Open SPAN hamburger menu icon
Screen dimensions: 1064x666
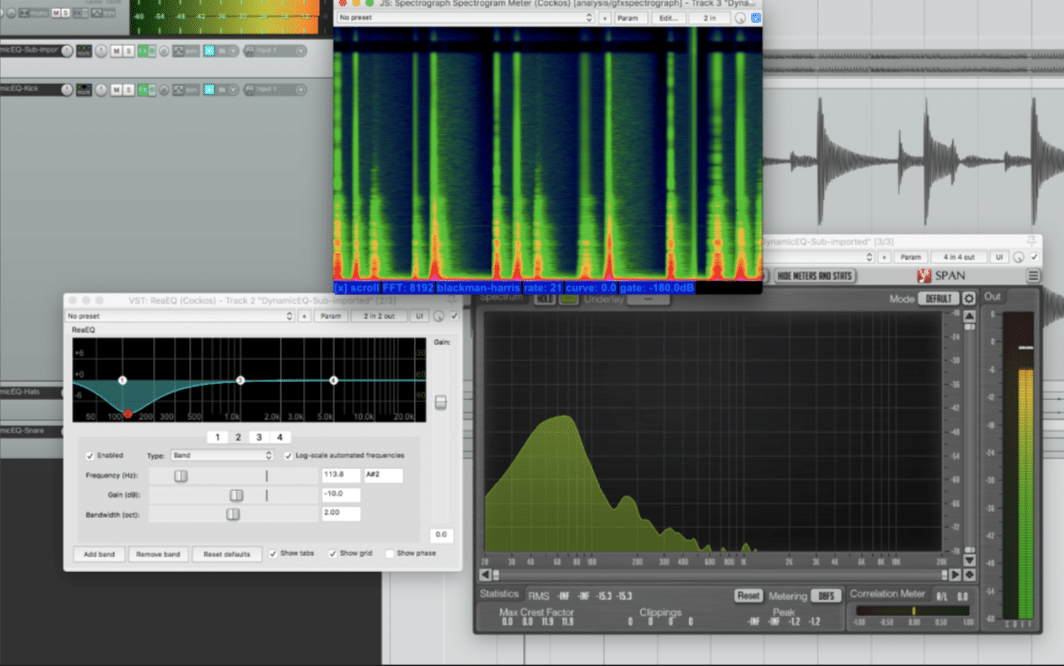coord(1033,276)
